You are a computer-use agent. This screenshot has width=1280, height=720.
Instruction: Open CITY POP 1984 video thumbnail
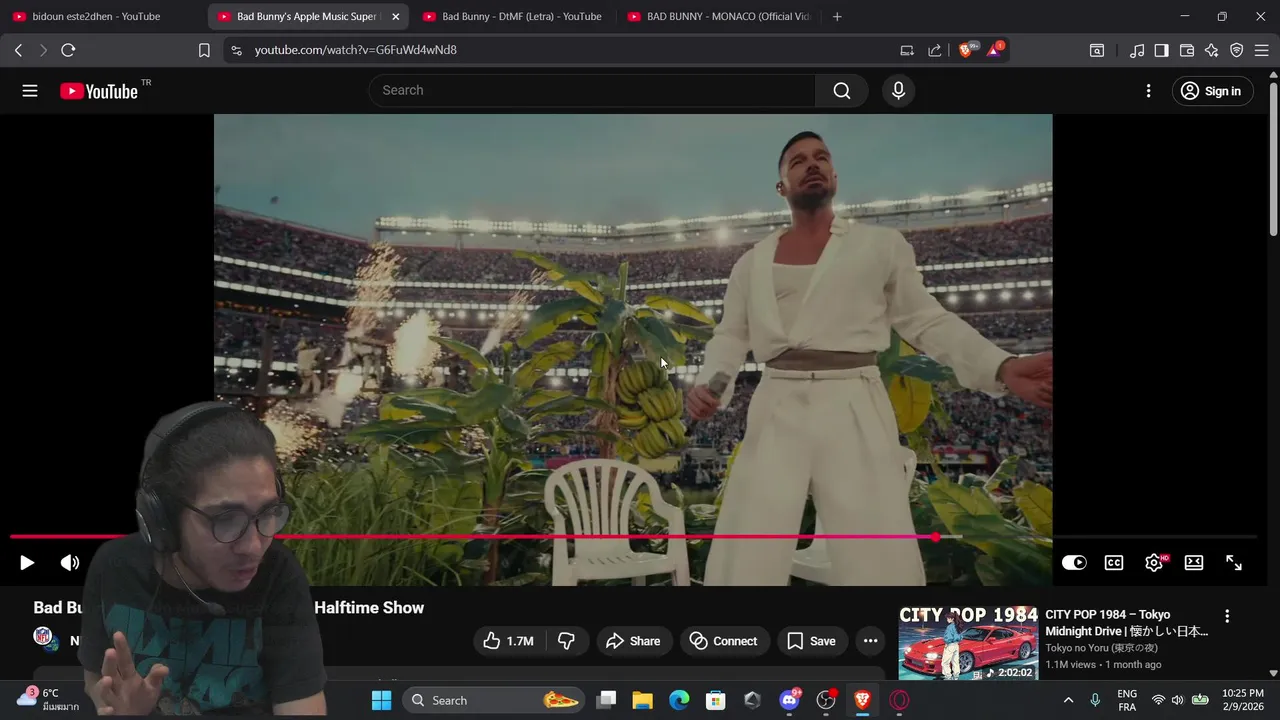pos(968,643)
